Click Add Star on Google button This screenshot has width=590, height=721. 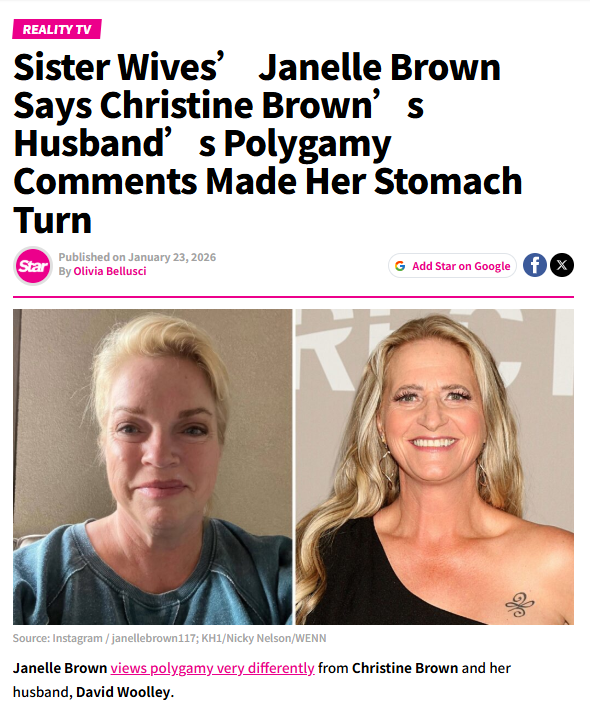click(453, 266)
